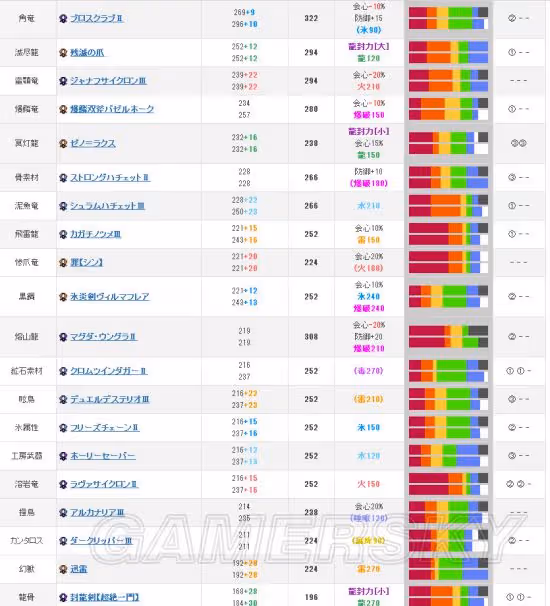Select the defense value 280
550x606 pixels.
pyautogui.click(x=311, y=109)
